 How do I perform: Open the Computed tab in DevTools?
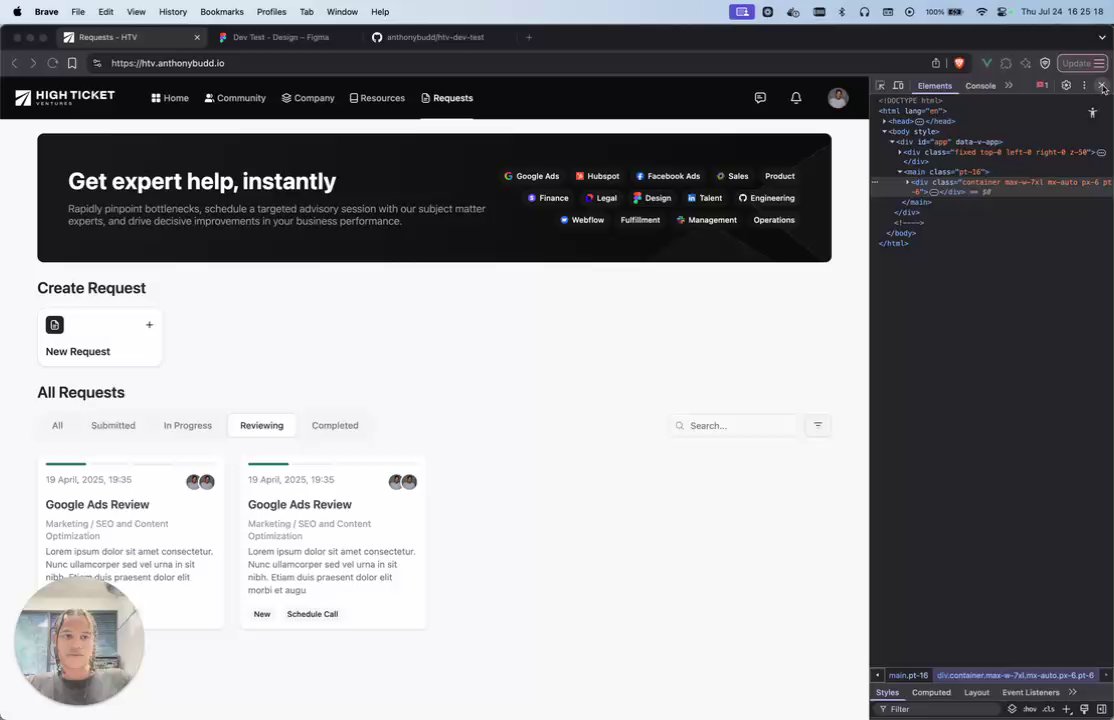click(931, 692)
